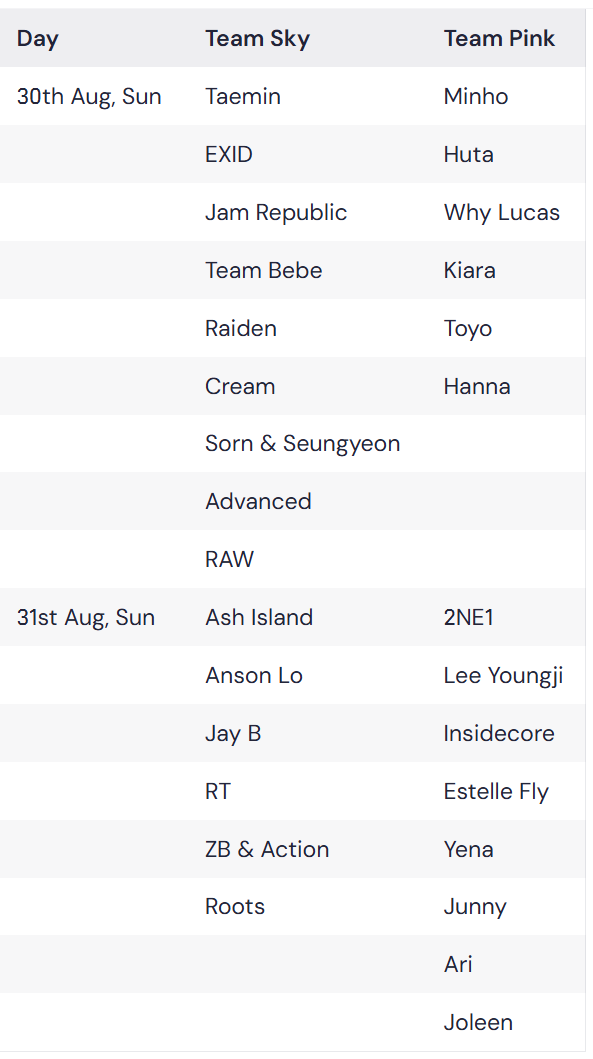This screenshot has height=1059, width=593.
Task: Click the Day column header
Action: [38, 38]
